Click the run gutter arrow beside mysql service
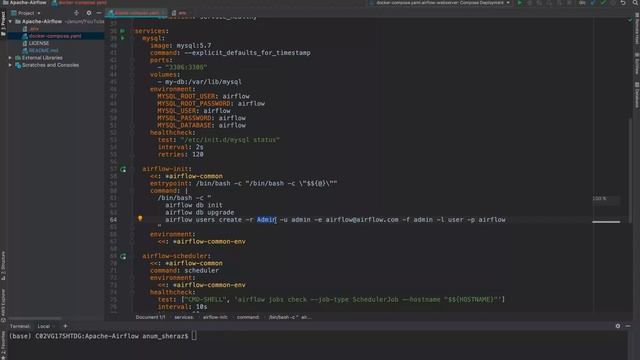 [123, 38]
